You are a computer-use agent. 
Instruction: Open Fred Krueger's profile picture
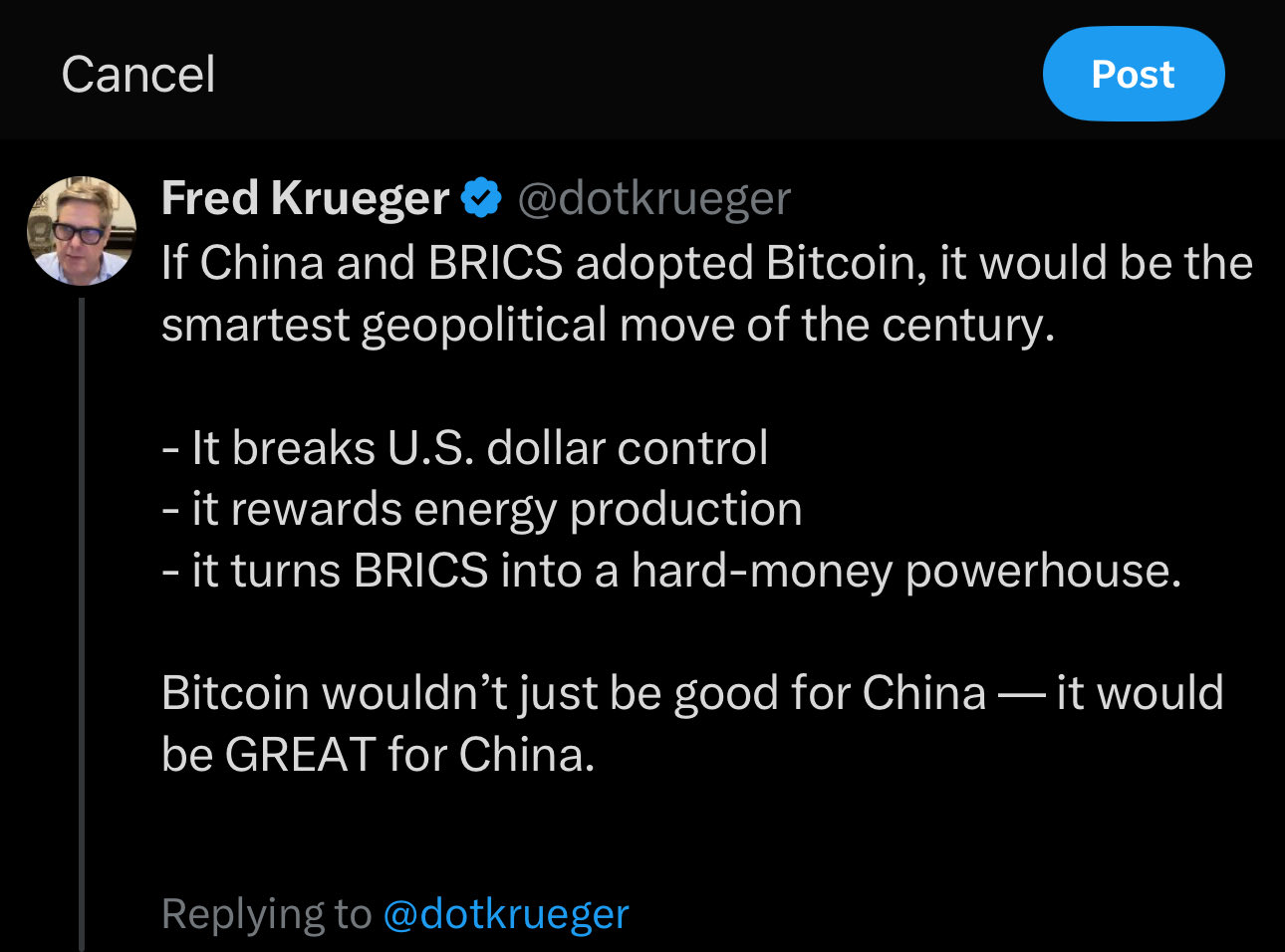[81, 231]
